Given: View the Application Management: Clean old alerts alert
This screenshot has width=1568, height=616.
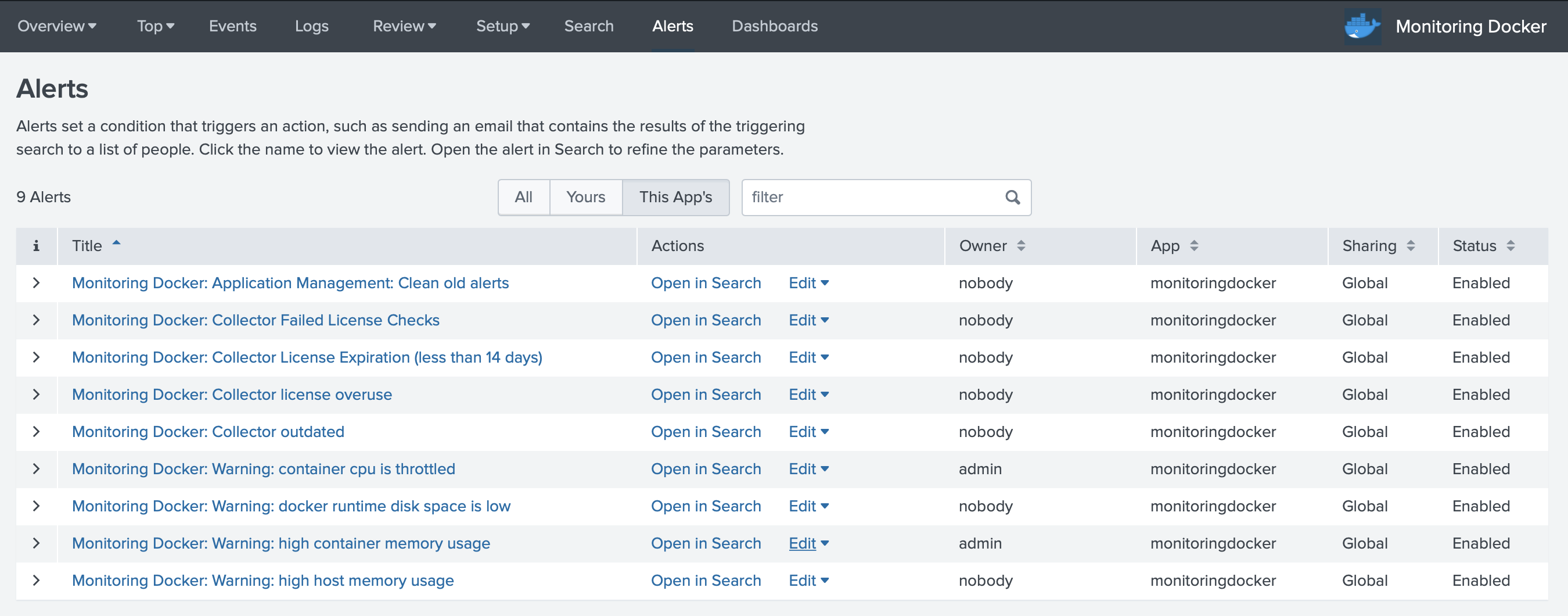Looking at the screenshot, I should coord(290,282).
